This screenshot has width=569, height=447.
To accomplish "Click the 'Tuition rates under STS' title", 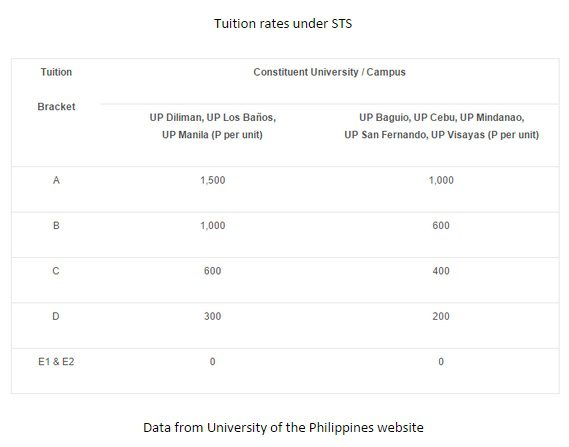I will 283,24.
